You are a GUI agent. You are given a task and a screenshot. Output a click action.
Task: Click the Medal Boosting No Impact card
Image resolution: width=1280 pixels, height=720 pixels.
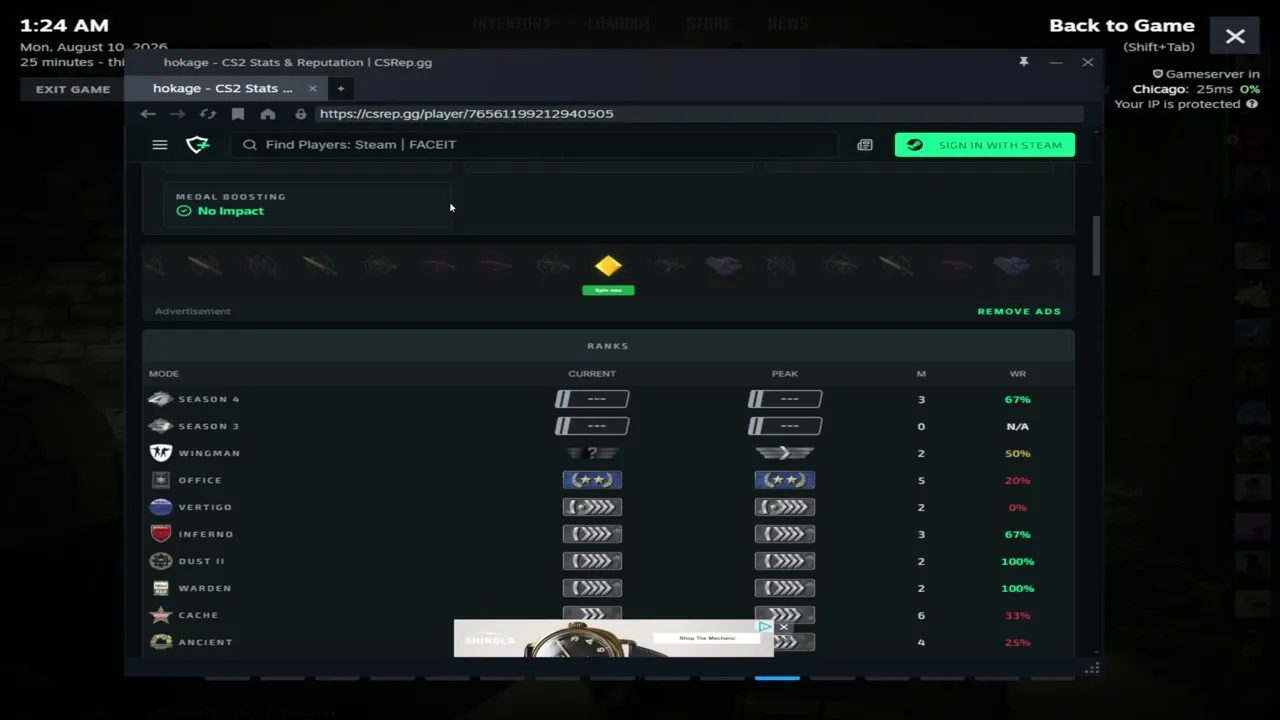[x=308, y=204]
